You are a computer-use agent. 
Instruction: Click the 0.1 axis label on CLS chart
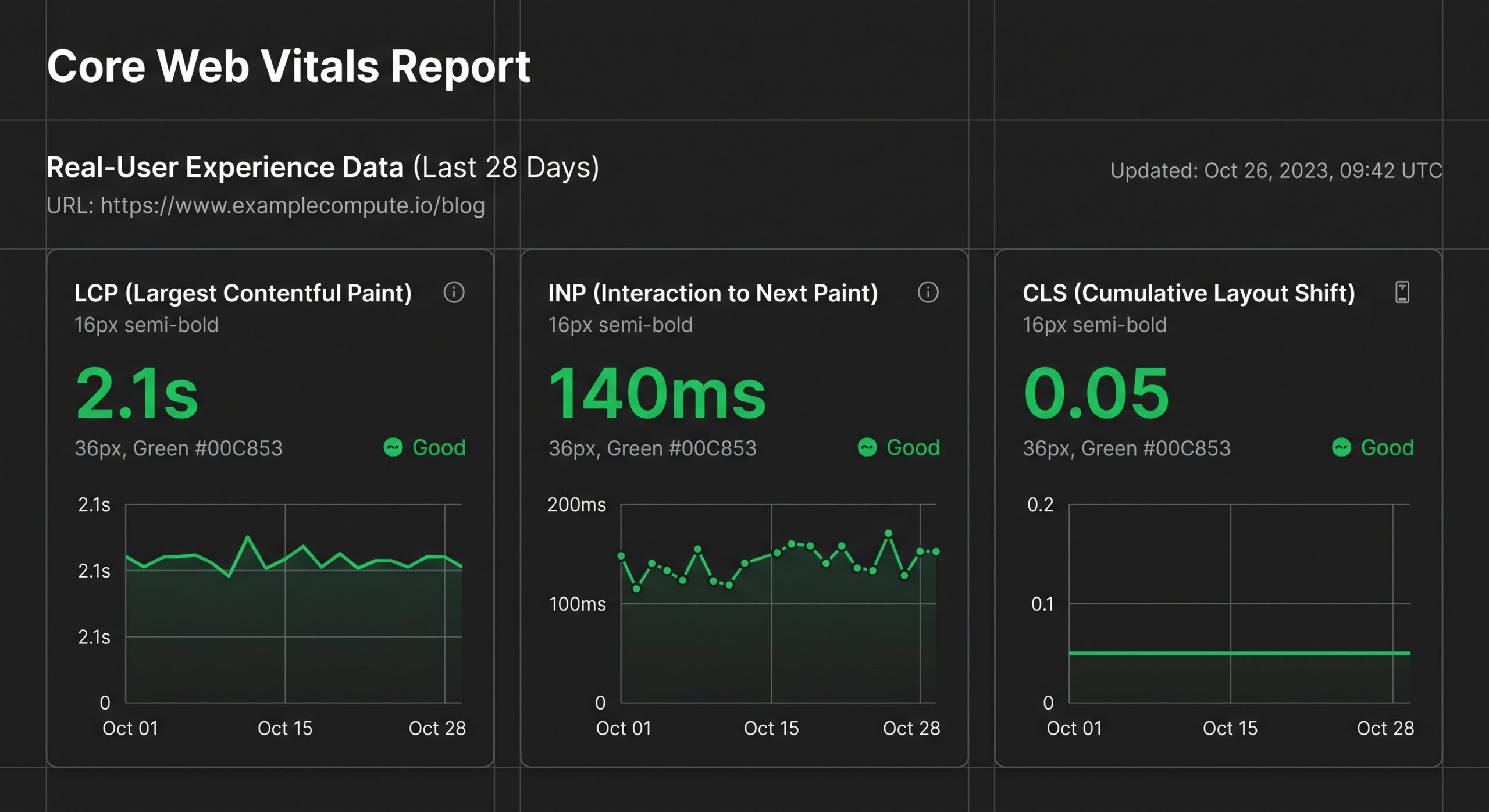1042,604
